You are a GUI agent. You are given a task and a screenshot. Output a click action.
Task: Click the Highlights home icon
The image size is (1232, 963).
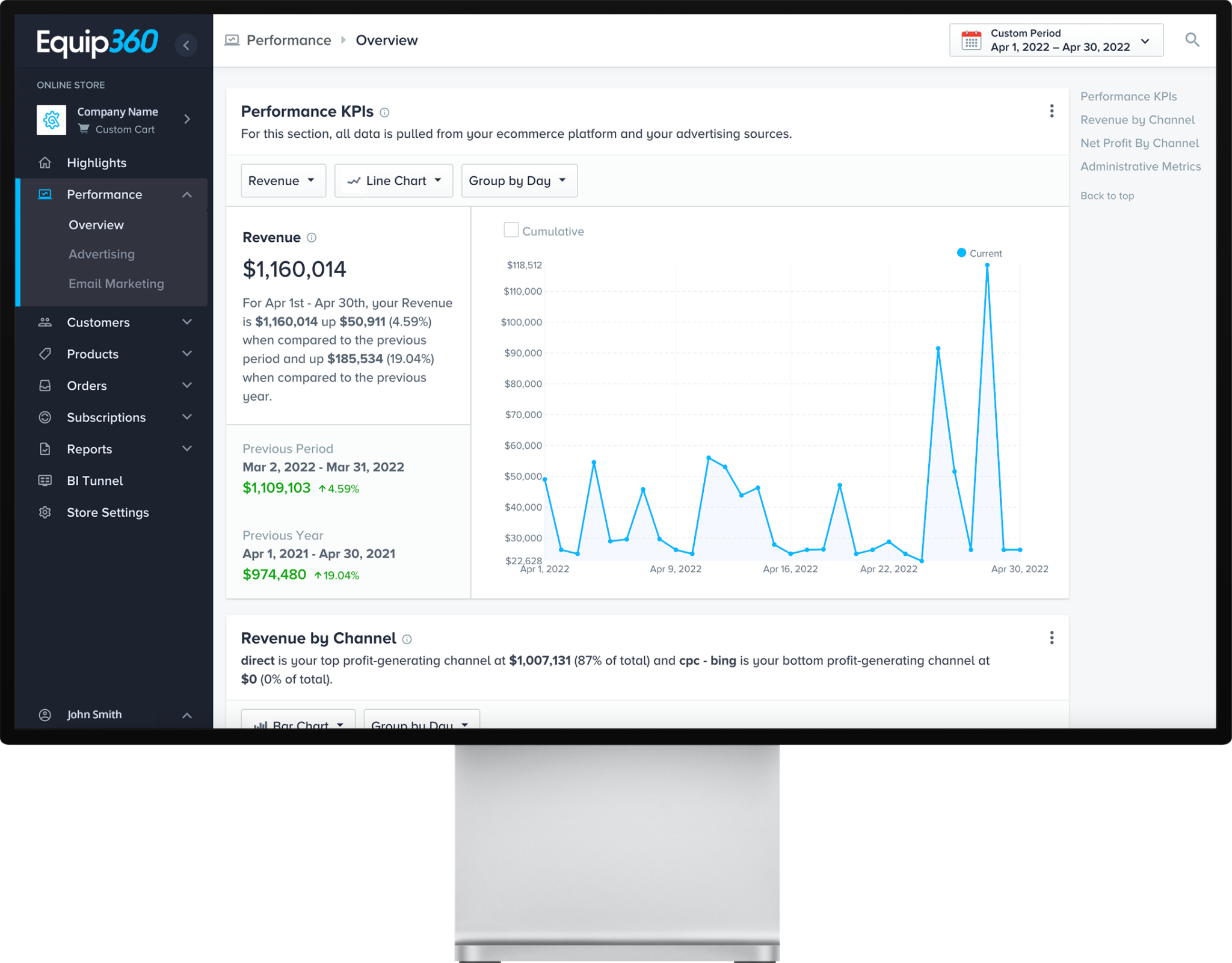(45, 163)
